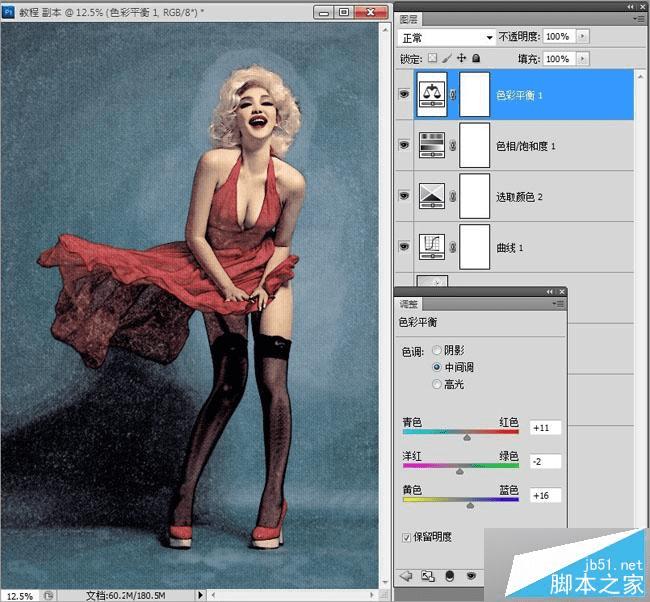
Task: Expand the 不透明度 opacity slider arrow
Action: pyautogui.click(x=583, y=36)
